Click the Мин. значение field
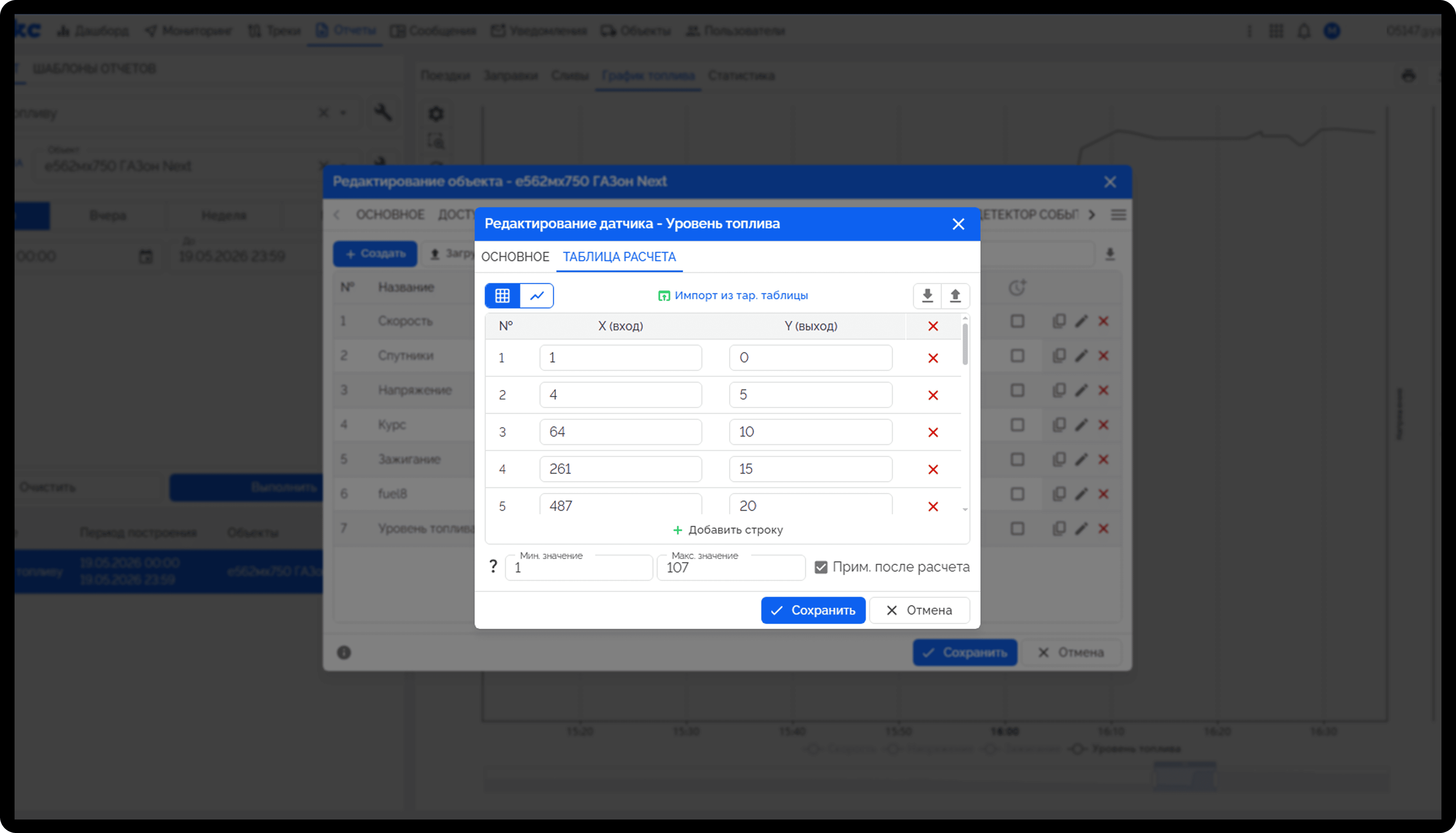Image resolution: width=1456 pixels, height=833 pixels. click(x=578, y=567)
